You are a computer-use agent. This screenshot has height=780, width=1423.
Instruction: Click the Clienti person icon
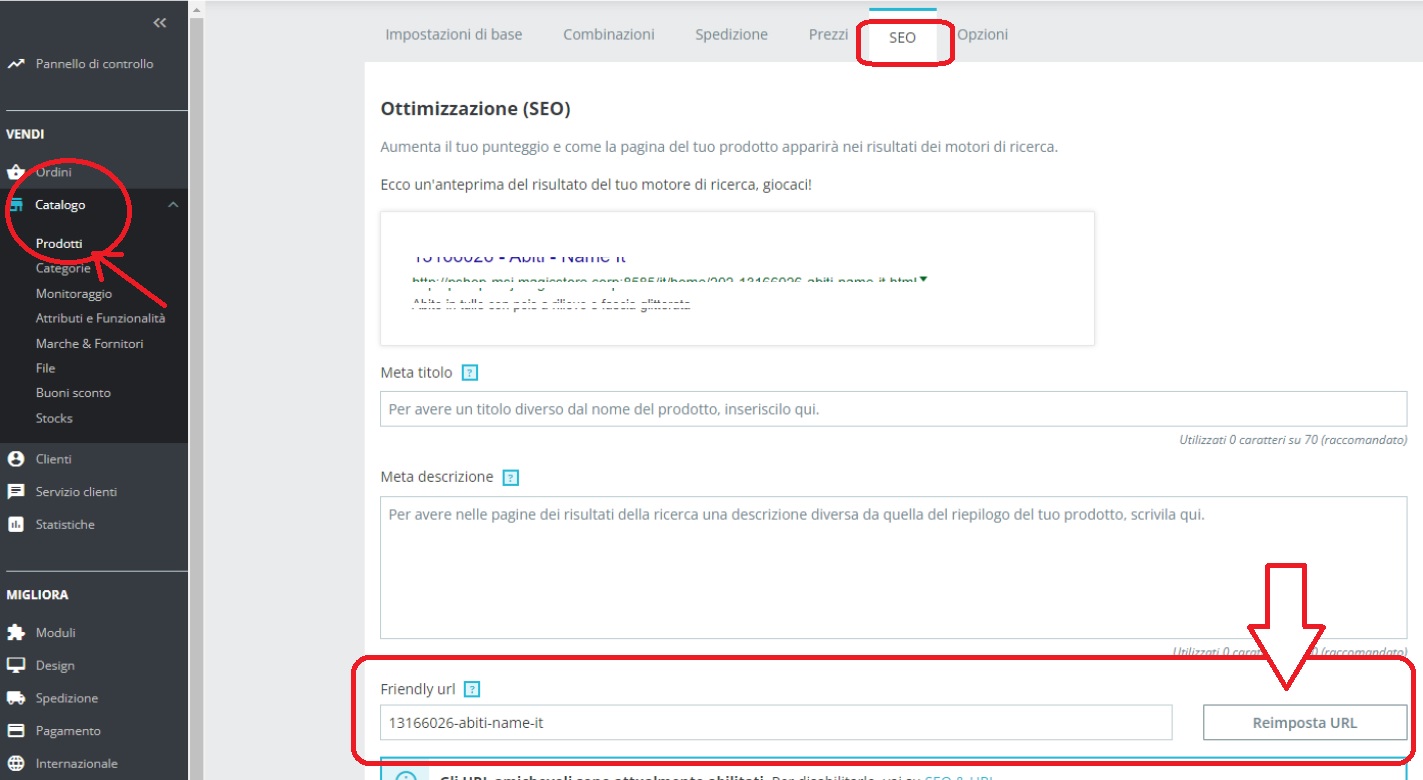[15, 459]
